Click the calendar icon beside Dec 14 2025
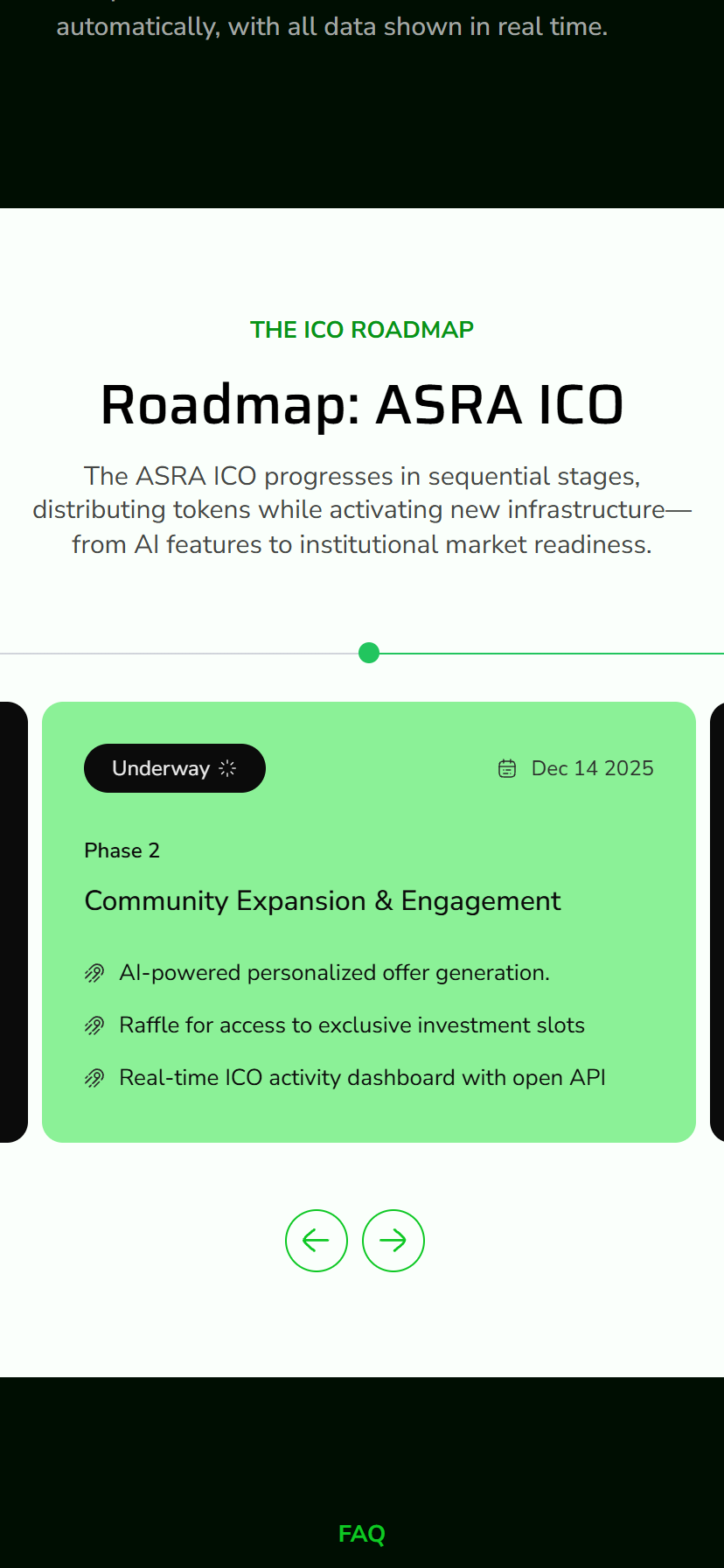The height and width of the screenshot is (1568, 724). point(507,768)
